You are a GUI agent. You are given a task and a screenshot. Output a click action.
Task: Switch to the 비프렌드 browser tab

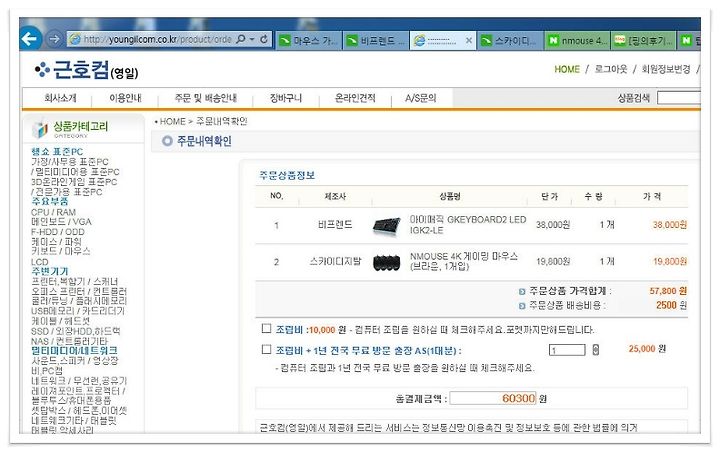(376, 41)
